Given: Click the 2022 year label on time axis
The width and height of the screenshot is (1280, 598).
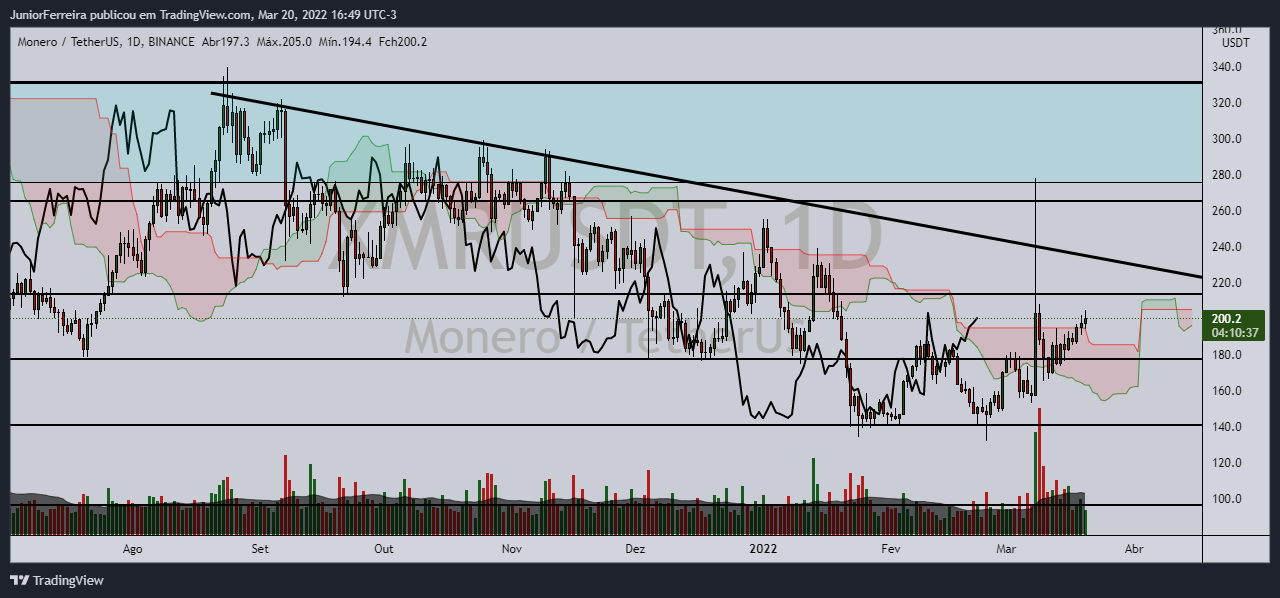Looking at the screenshot, I should pos(763,549).
